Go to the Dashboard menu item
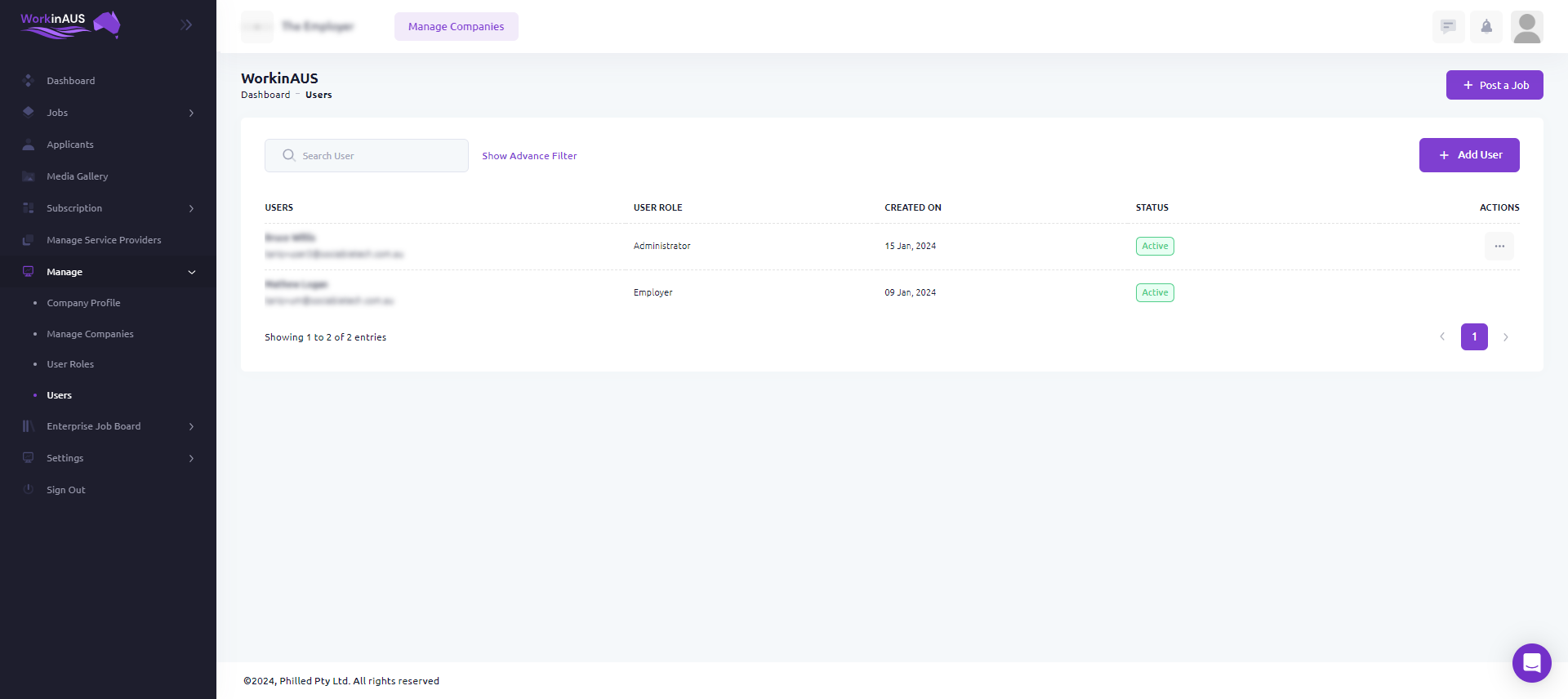Image resolution: width=1568 pixels, height=699 pixels. pos(71,81)
